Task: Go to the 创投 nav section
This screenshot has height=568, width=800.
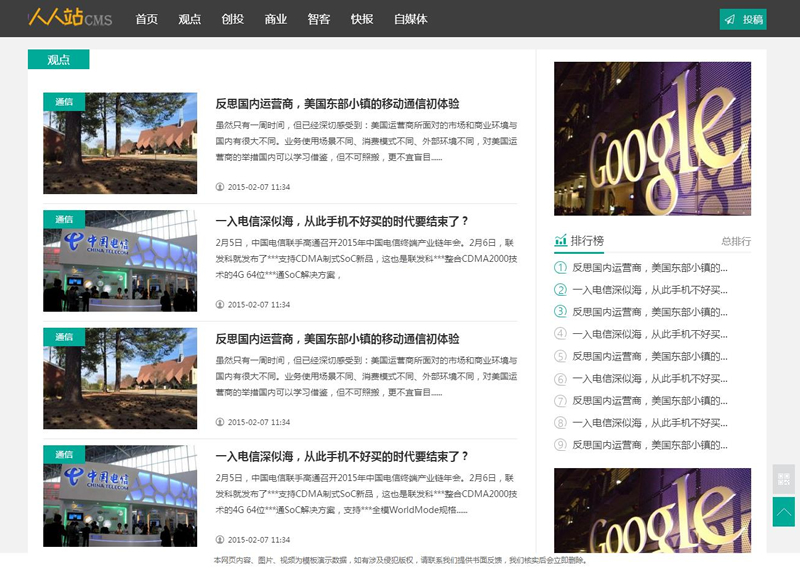Action: [232, 19]
